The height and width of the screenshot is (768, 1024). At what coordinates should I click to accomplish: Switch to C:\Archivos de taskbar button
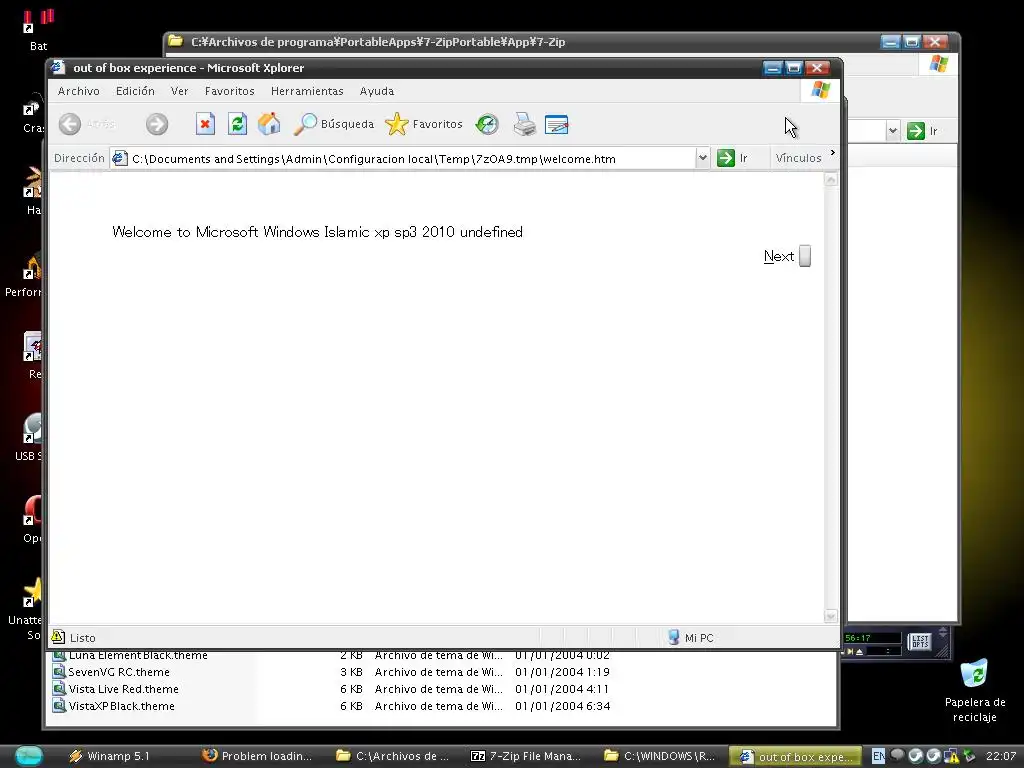coord(393,756)
